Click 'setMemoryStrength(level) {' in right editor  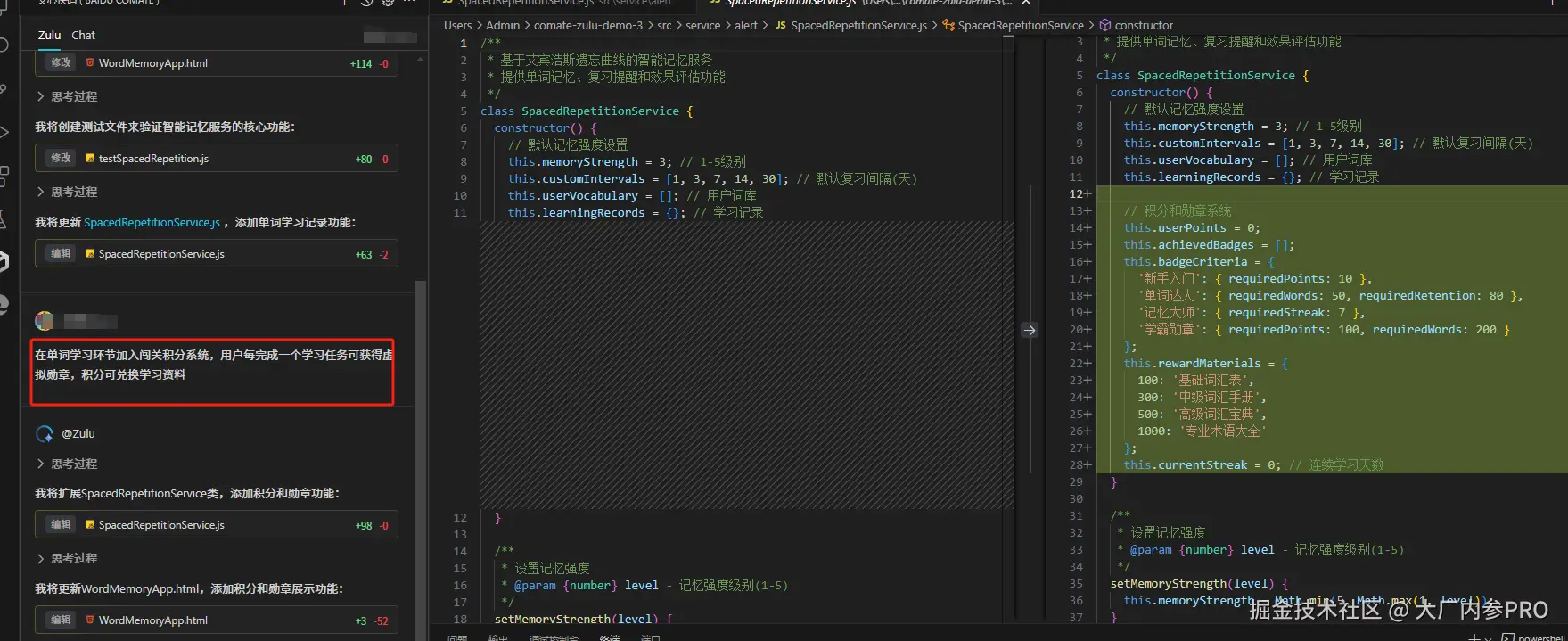click(1199, 584)
